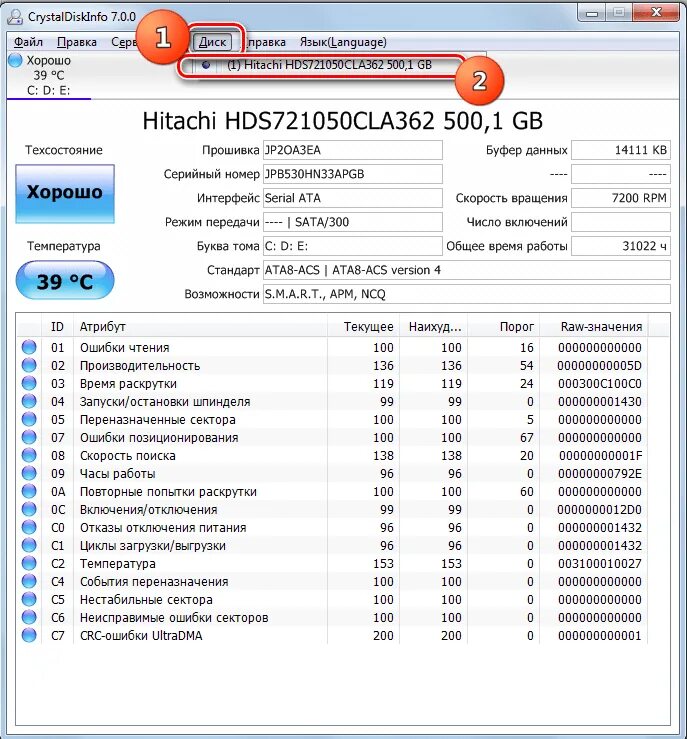Click the Наихуд... column header

click(433, 327)
